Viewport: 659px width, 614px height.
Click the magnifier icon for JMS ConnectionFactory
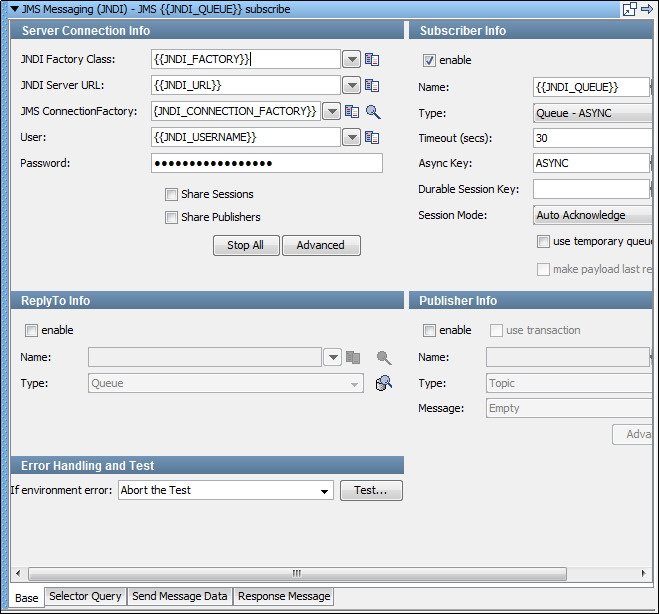373,112
